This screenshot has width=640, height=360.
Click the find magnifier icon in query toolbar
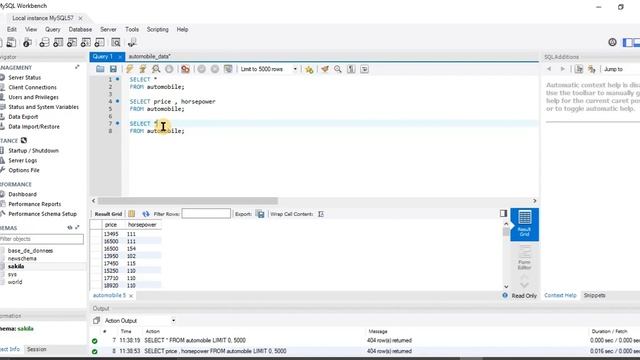tap(338, 69)
